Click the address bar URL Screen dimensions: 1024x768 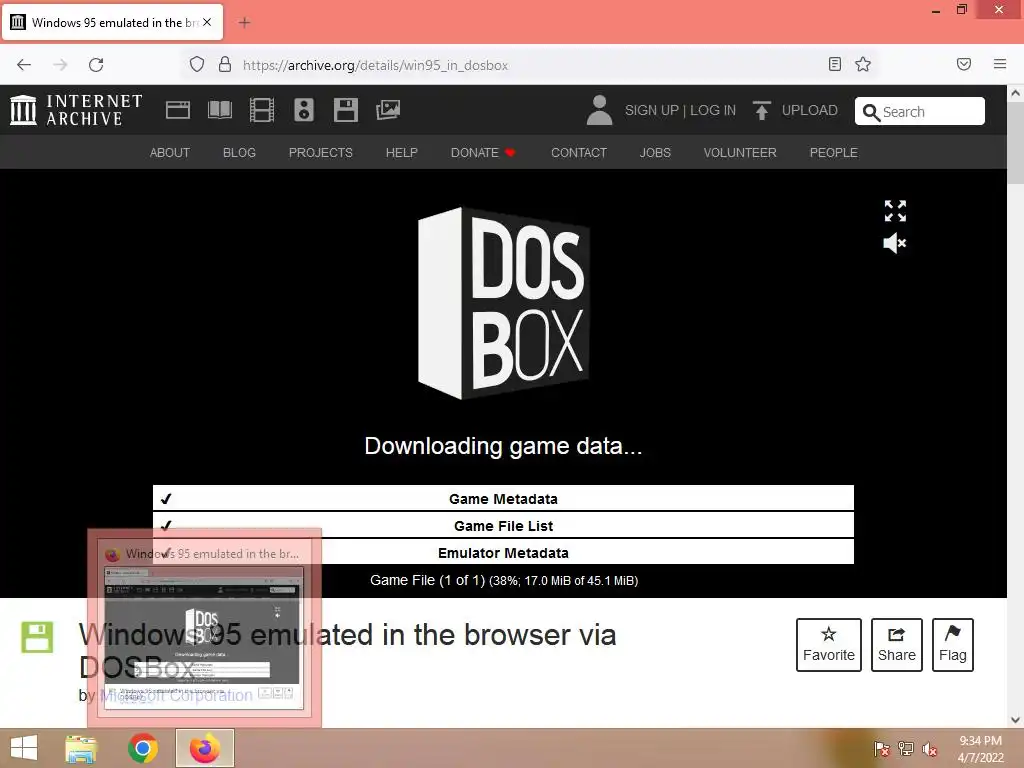[x=375, y=65]
